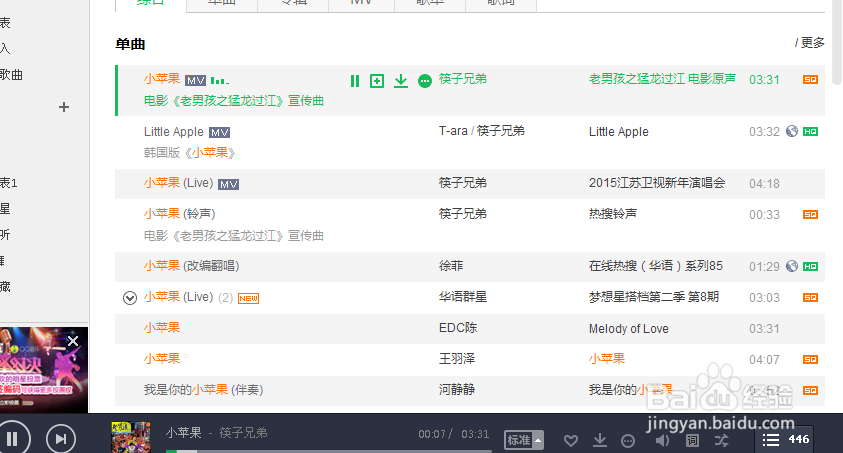Image resolution: width=843 pixels, height=453 pixels.
Task: Click HQ badge on 徐菲 row
Action: click(810, 267)
